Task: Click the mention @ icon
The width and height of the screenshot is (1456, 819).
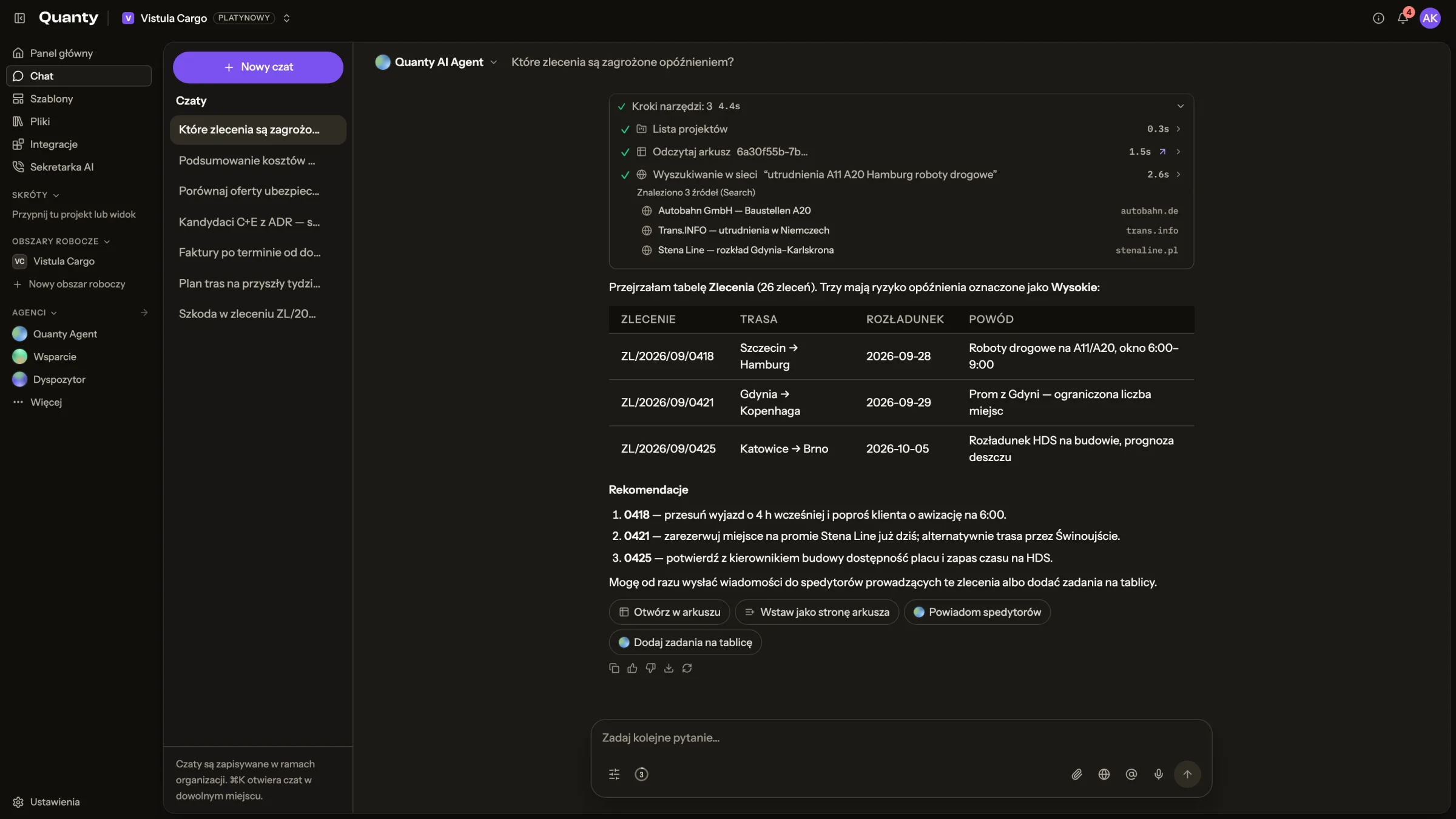Action: (1131, 774)
